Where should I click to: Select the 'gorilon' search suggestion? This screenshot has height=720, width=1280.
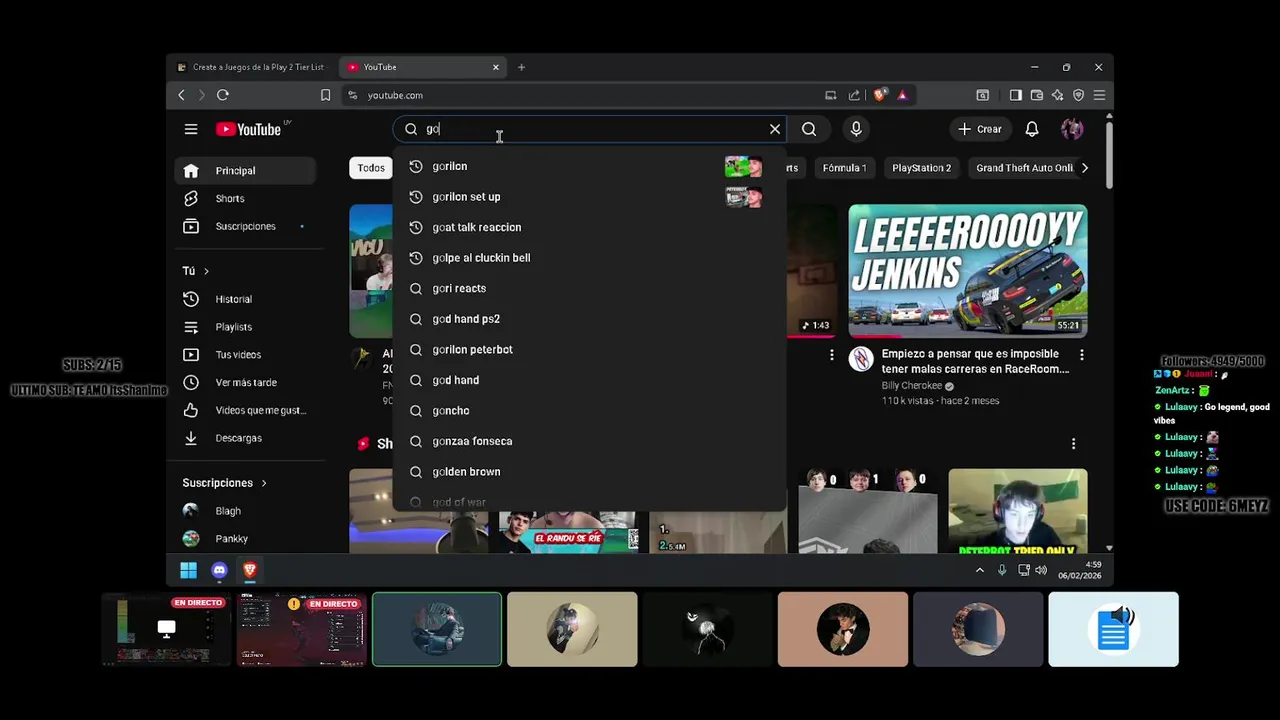[589, 166]
